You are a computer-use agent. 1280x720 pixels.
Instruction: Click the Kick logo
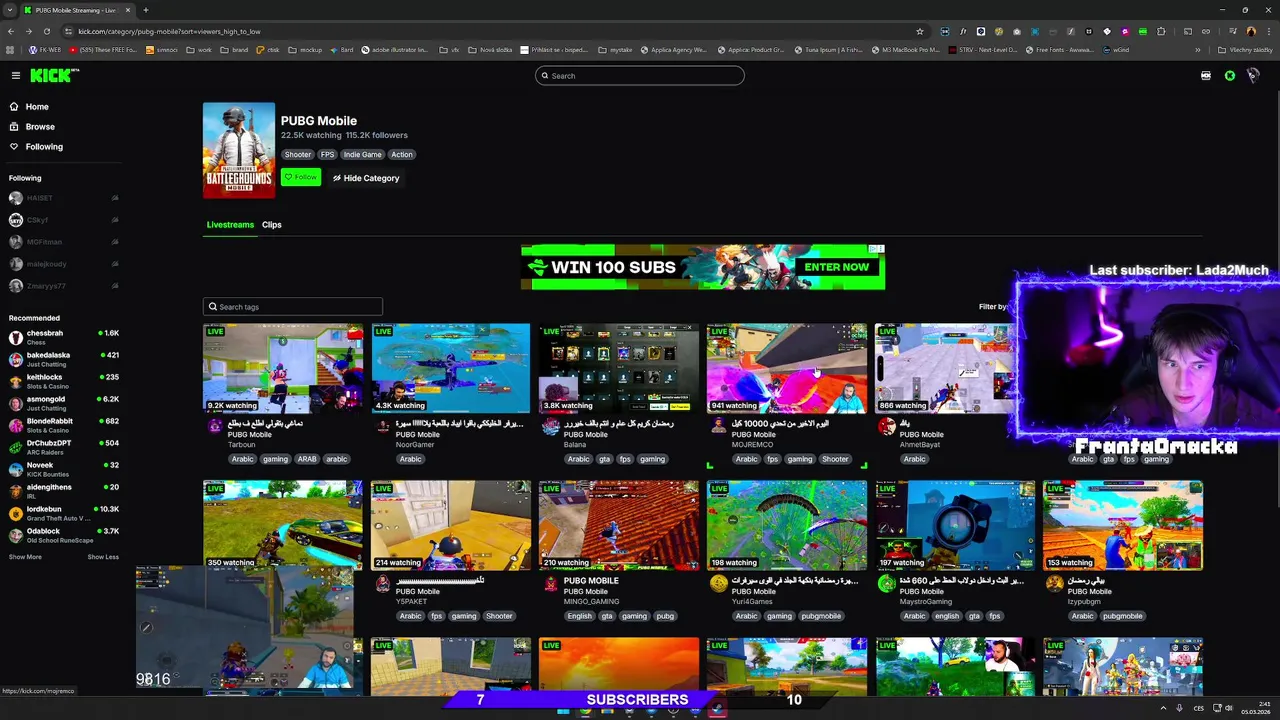[x=54, y=75]
